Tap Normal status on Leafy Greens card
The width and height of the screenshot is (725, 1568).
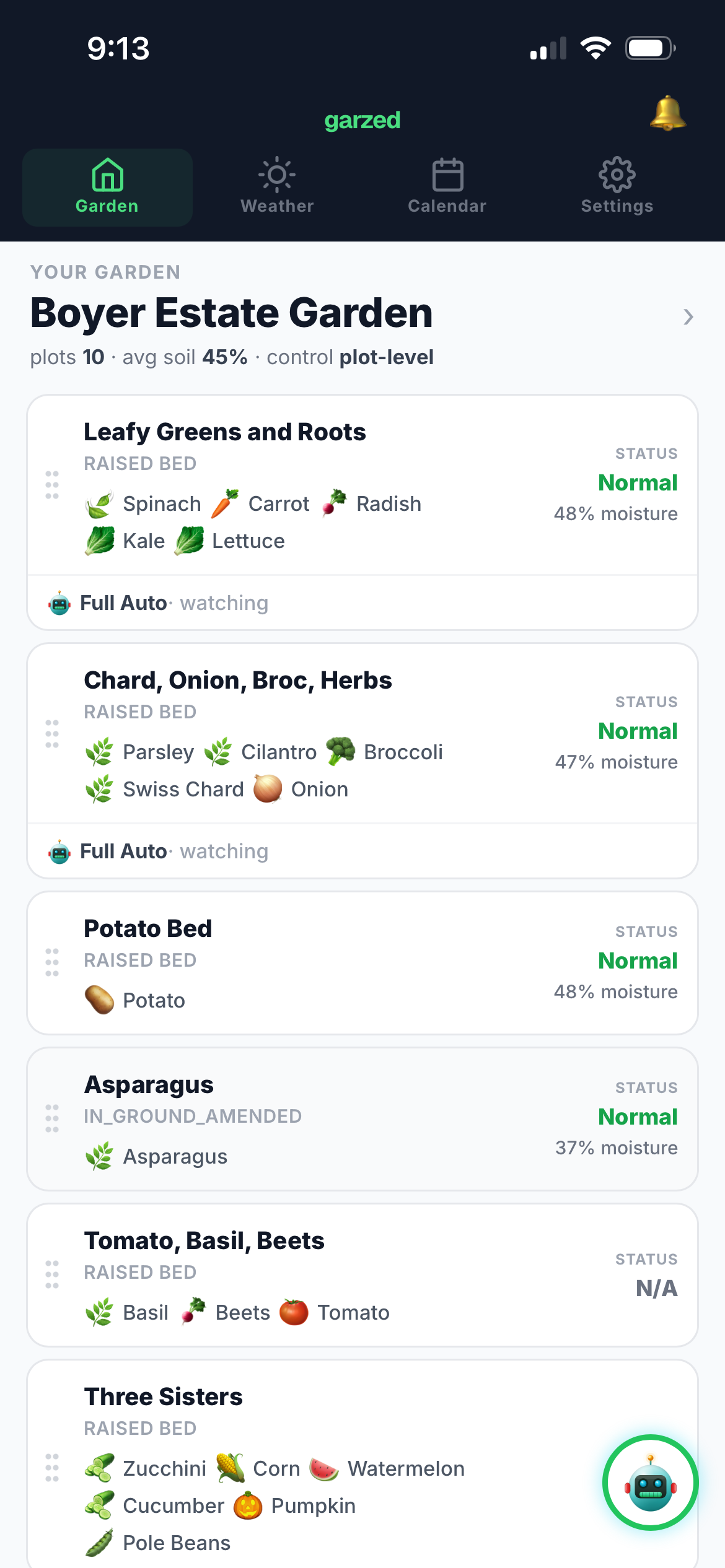pyautogui.click(x=638, y=482)
